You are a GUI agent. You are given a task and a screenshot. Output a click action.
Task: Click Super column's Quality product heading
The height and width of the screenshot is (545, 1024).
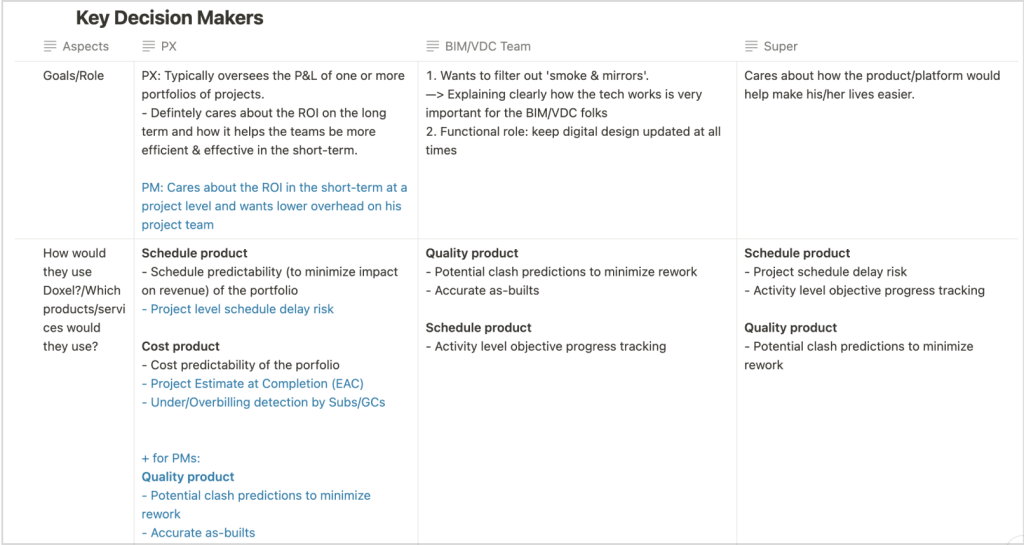(790, 328)
